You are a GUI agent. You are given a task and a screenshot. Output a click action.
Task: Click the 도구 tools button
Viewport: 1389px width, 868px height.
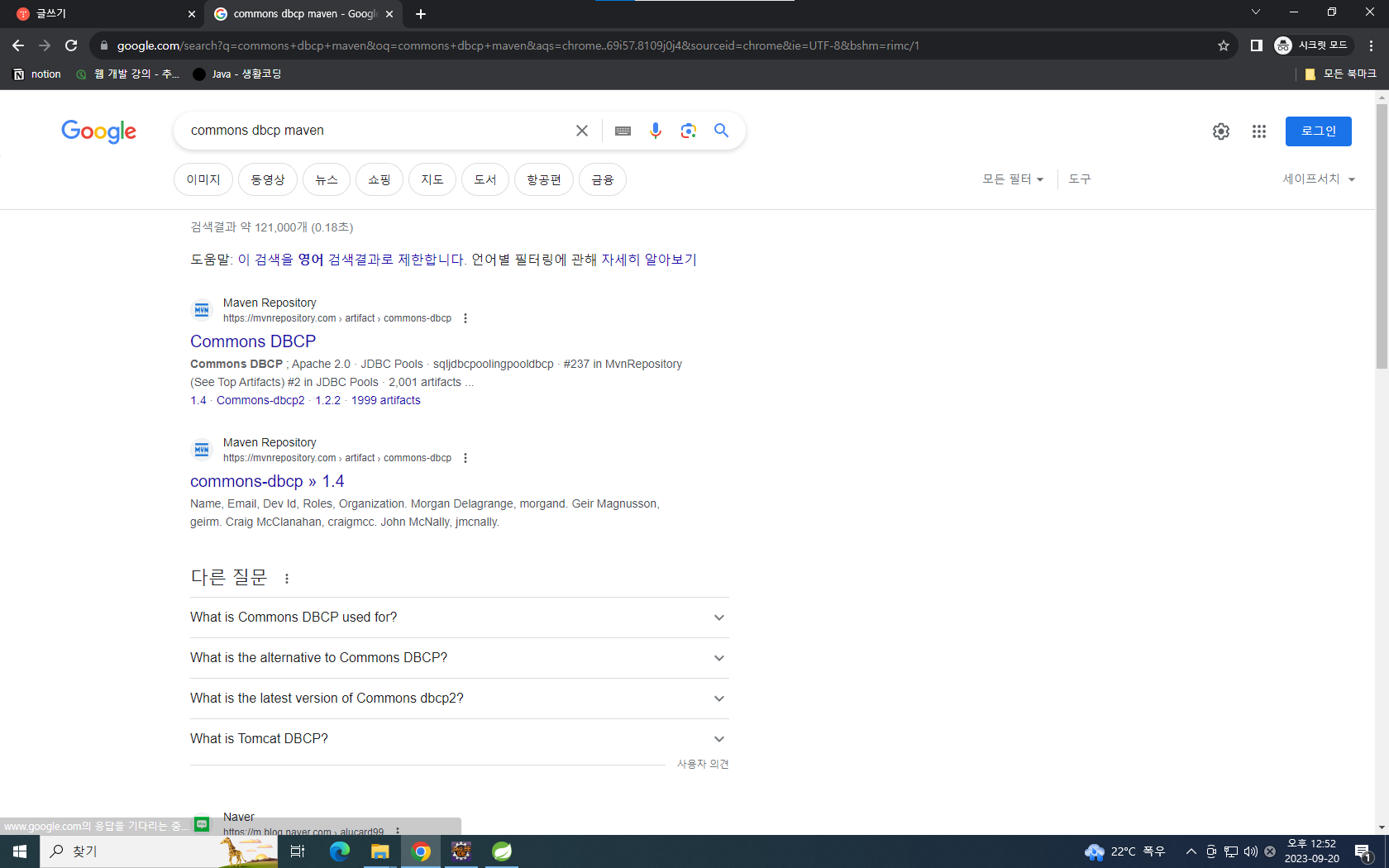[1080, 179]
